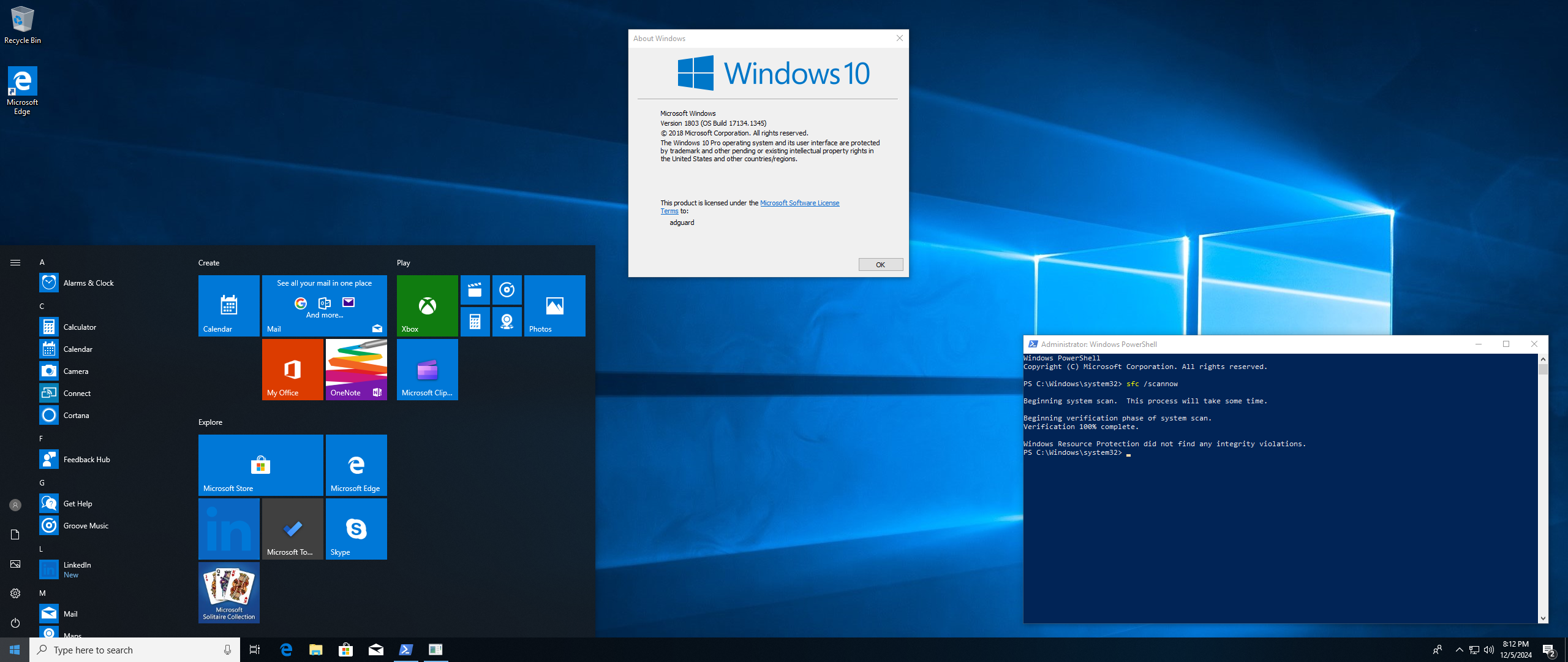Open the Groove Music small tile
The height and width of the screenshot is (662, 1568).
(507, 290)
